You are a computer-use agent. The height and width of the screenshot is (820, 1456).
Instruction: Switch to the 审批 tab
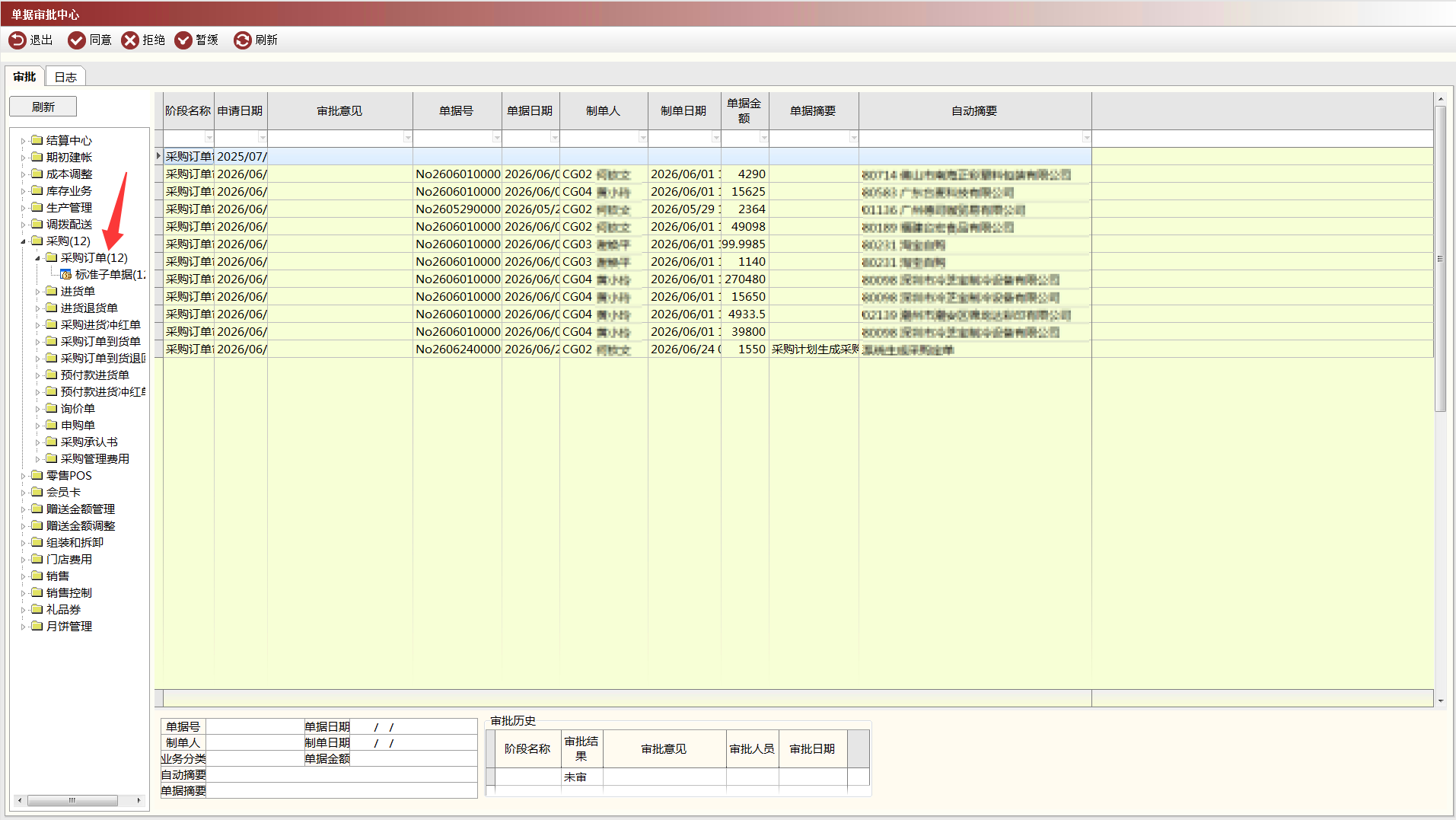click(24, 77)
